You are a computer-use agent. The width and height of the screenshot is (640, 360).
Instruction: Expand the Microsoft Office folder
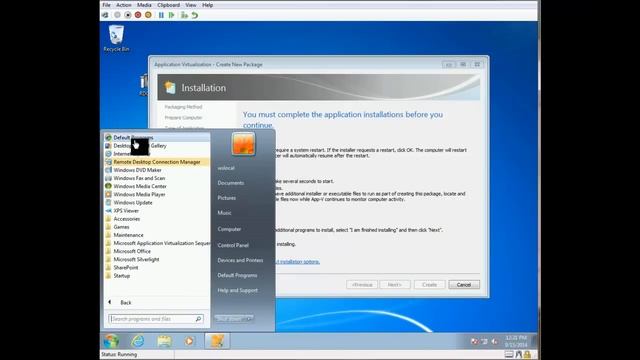pos(157,251)
